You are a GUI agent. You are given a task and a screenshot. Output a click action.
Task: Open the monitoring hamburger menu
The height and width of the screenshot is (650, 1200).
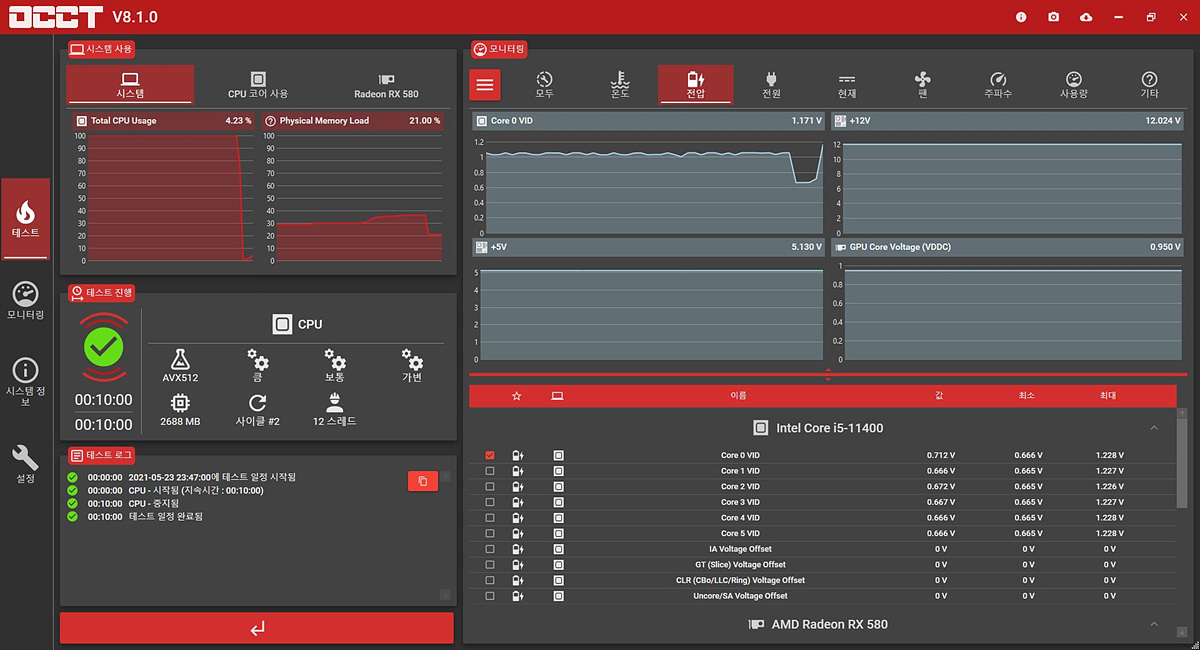tap(485, 85)
